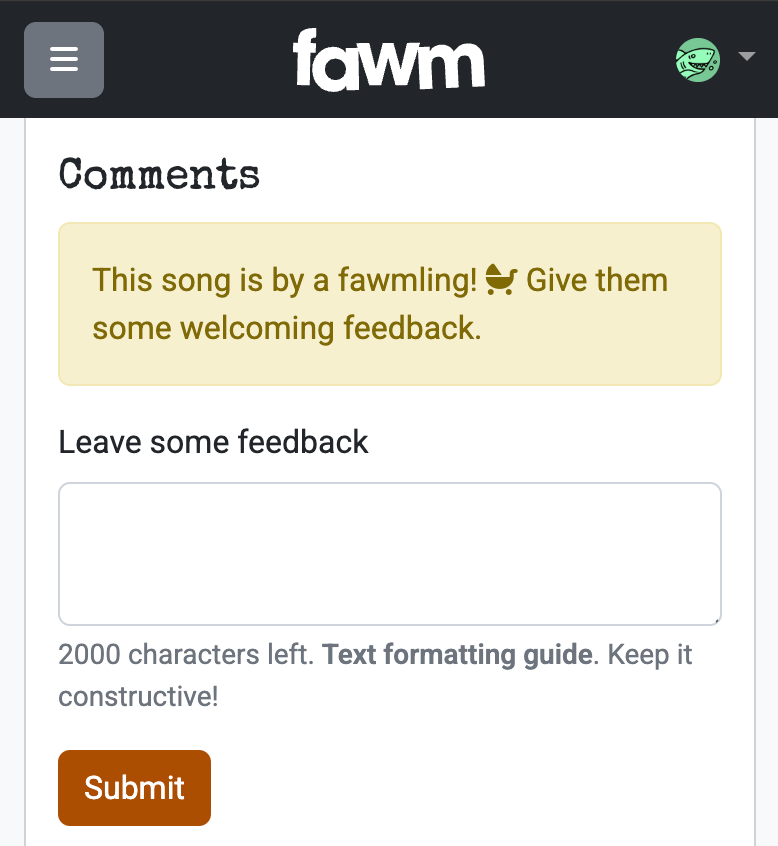Submit your feedback comment
The image size is (778, 846).
point(134,788)
